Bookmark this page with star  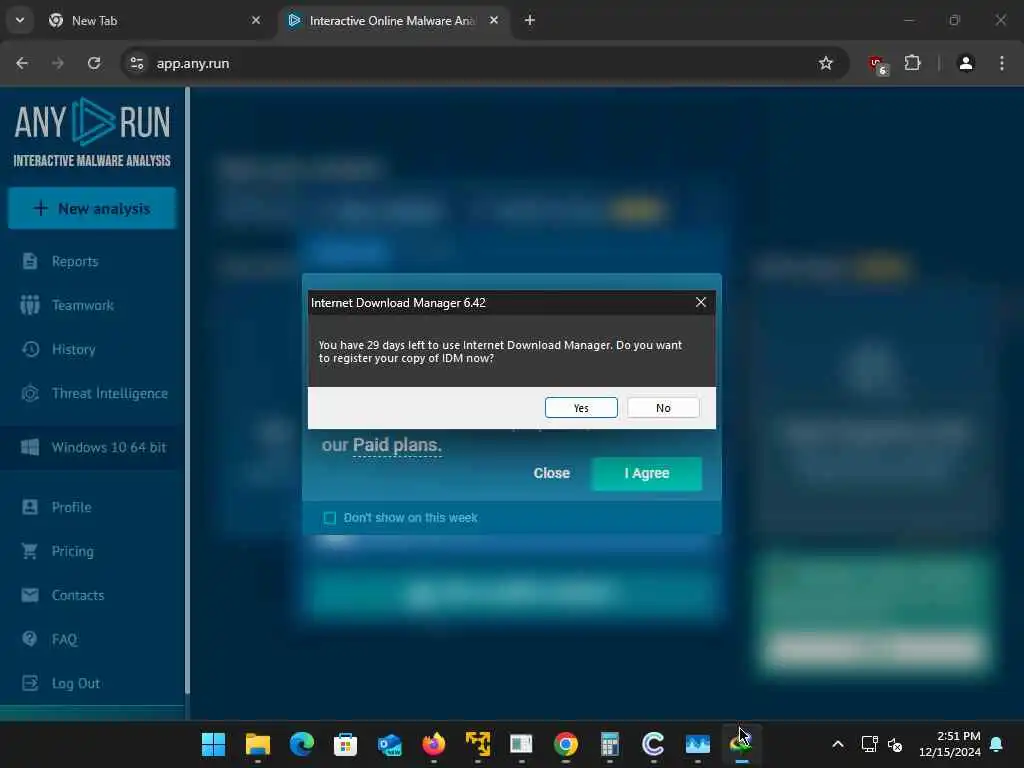(x=825, y=63)
